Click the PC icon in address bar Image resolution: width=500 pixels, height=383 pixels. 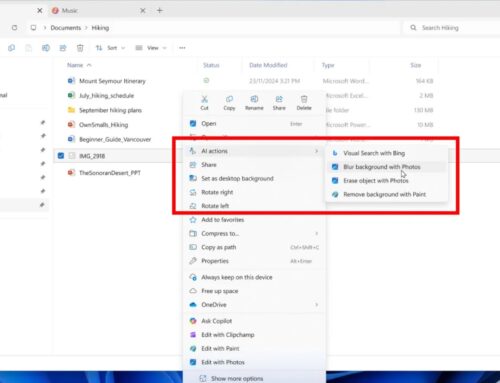click(x=33, y=28)
